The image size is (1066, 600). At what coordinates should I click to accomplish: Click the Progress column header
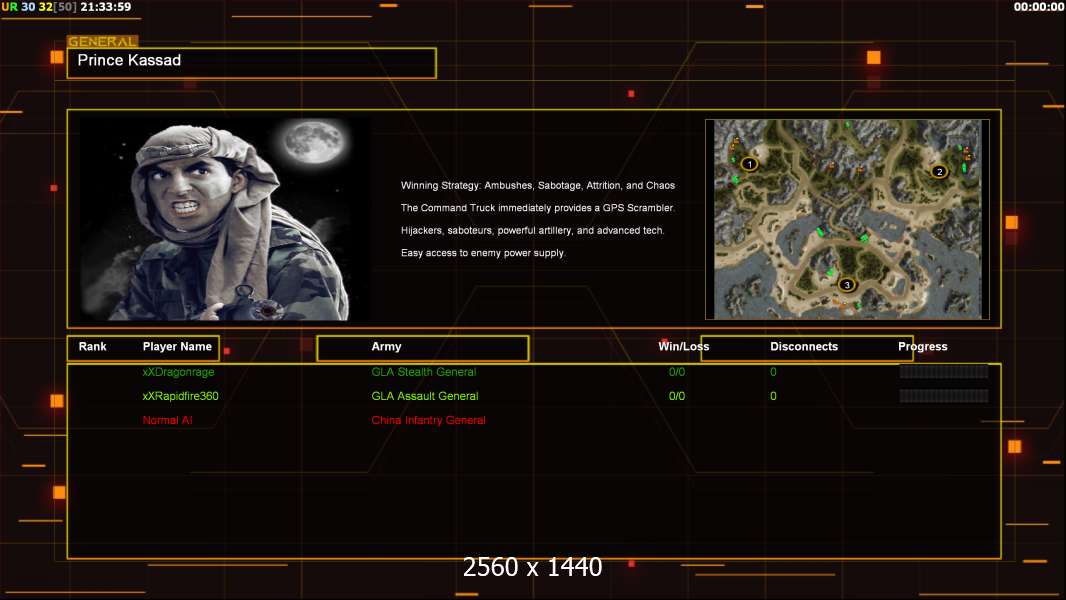coord(922,347)
